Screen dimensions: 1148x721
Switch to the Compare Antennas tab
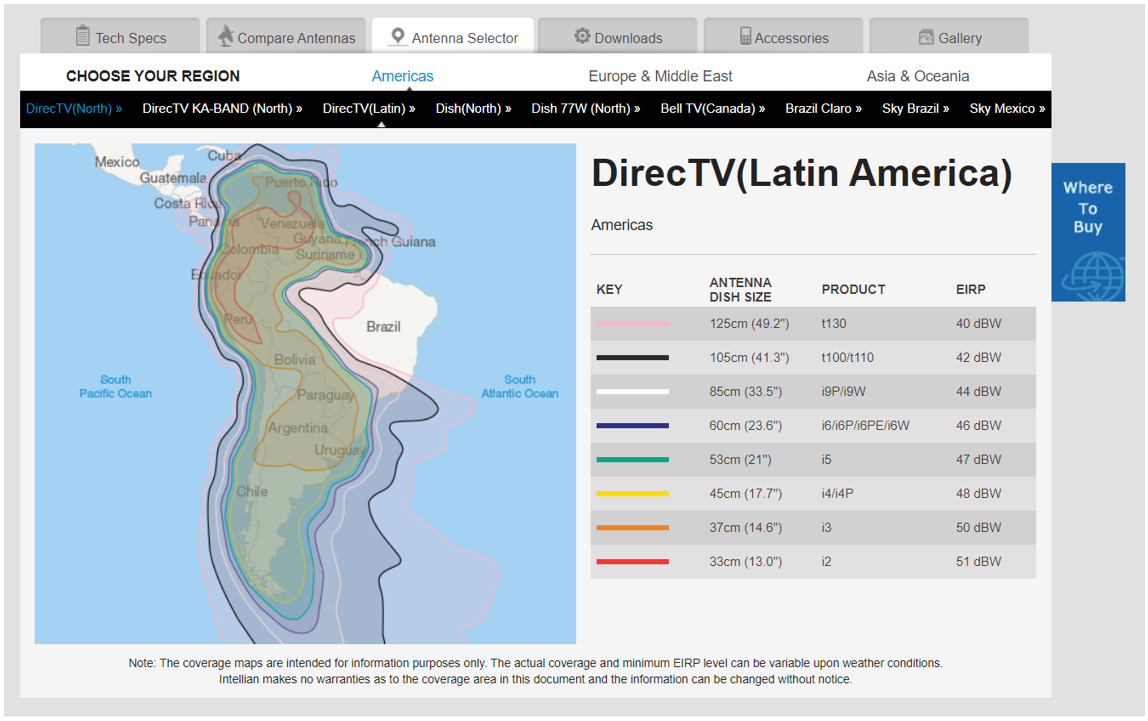(x=286, y=36)
